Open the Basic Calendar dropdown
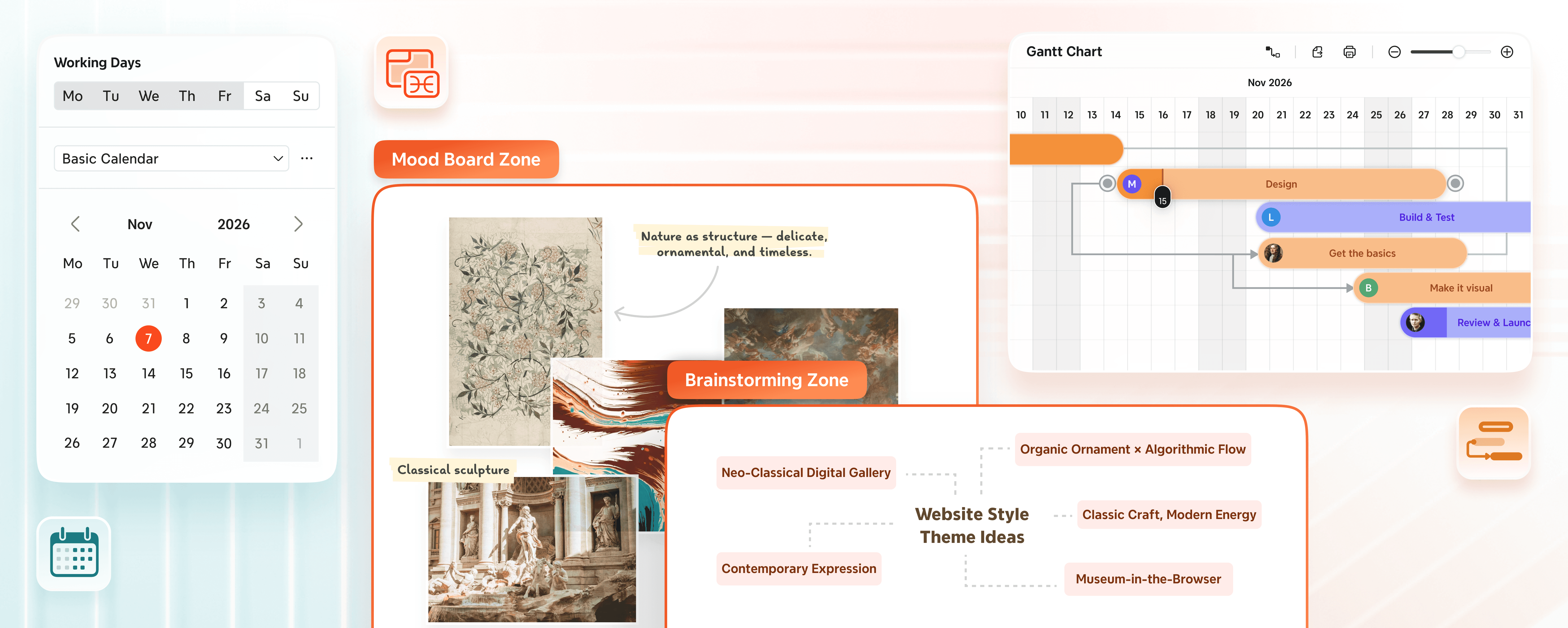The width and height of the screenshot is (1568, 628). pos(172,159)
